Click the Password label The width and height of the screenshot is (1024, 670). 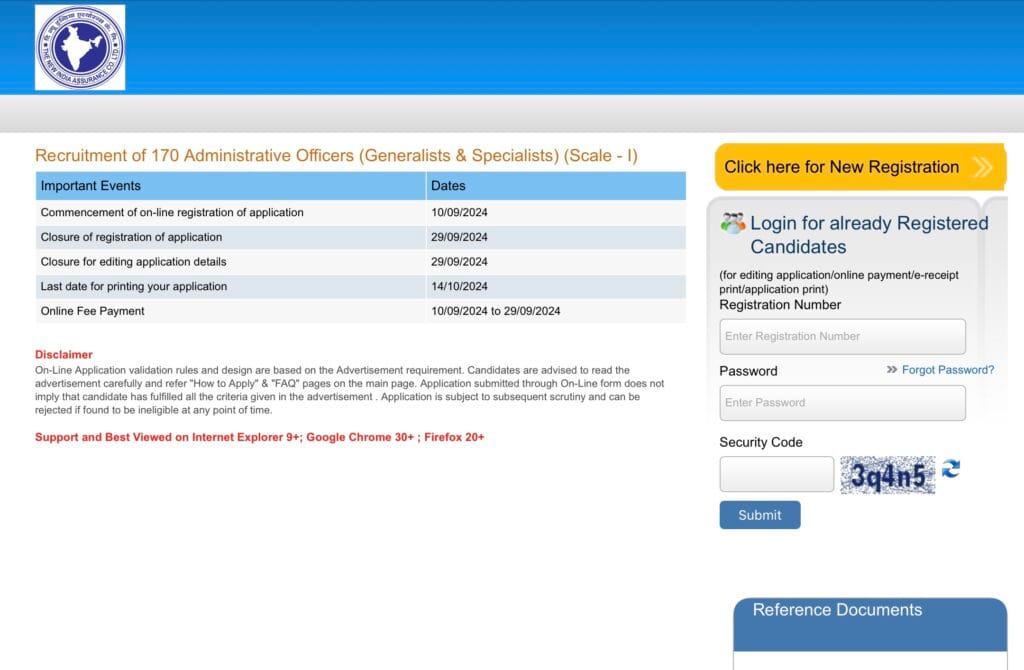click(x=748, y=371)
